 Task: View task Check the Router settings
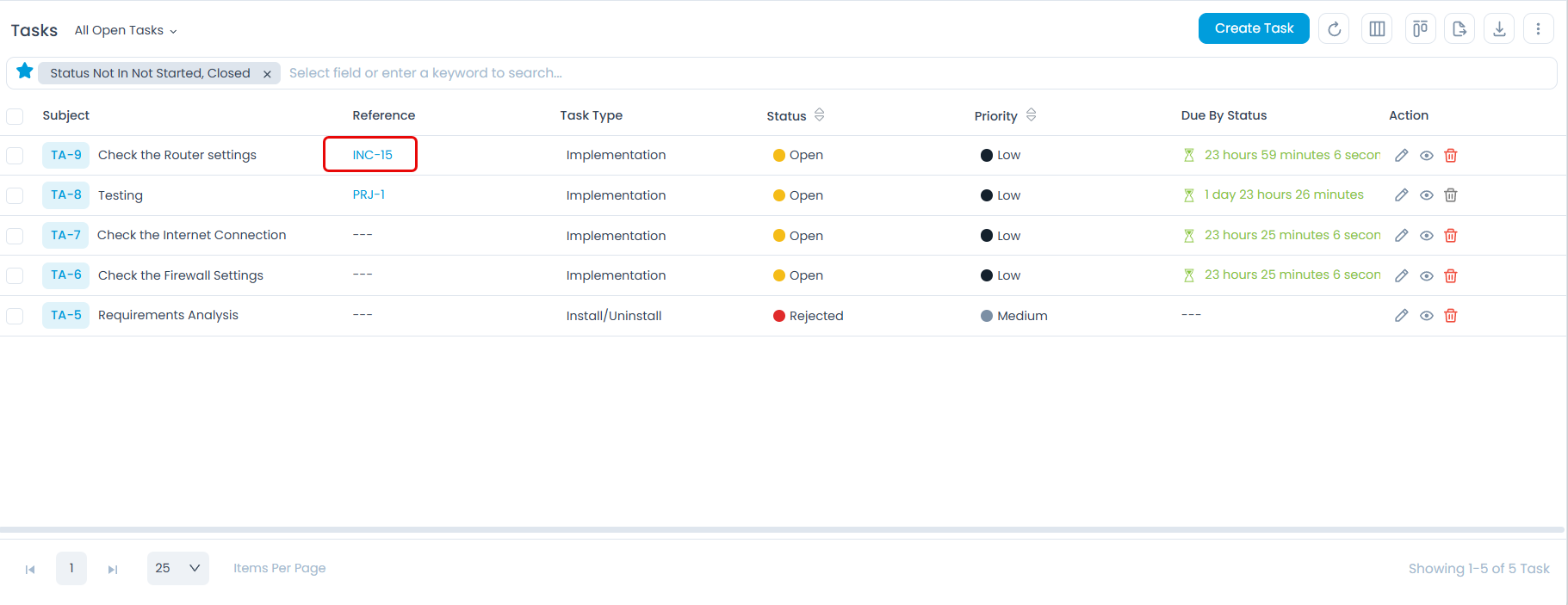(x=1427, y=156)
